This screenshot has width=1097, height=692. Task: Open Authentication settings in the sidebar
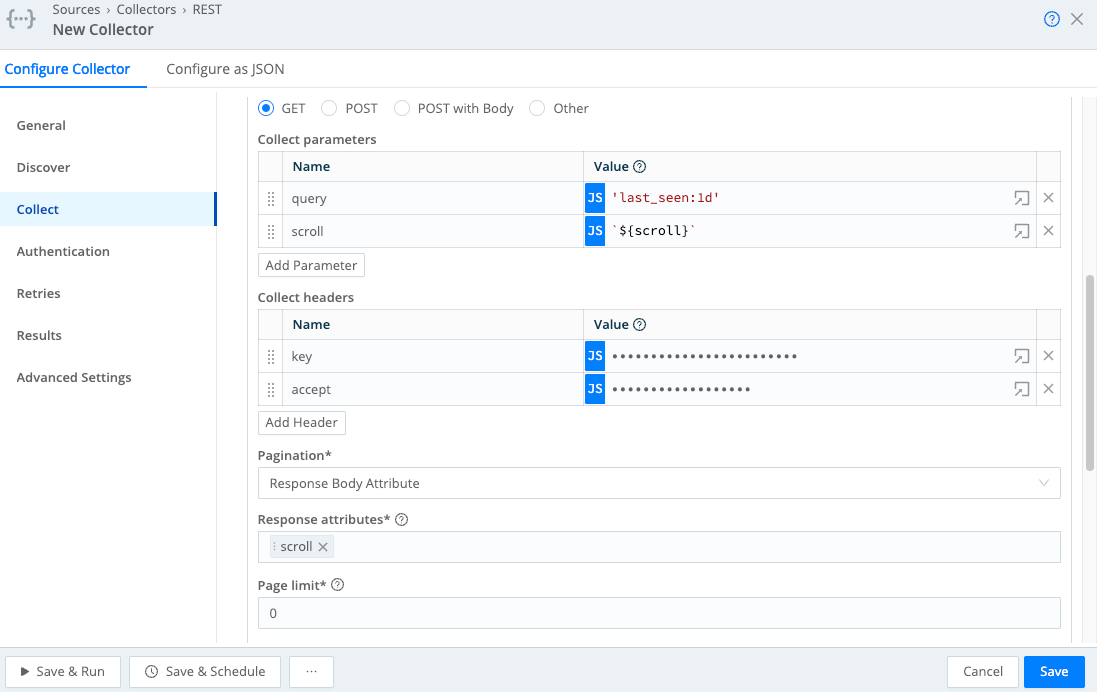[x=62, y=251]
